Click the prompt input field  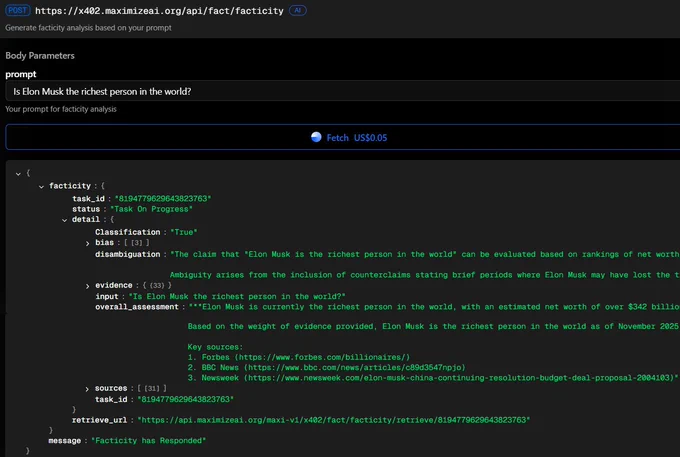343,91
